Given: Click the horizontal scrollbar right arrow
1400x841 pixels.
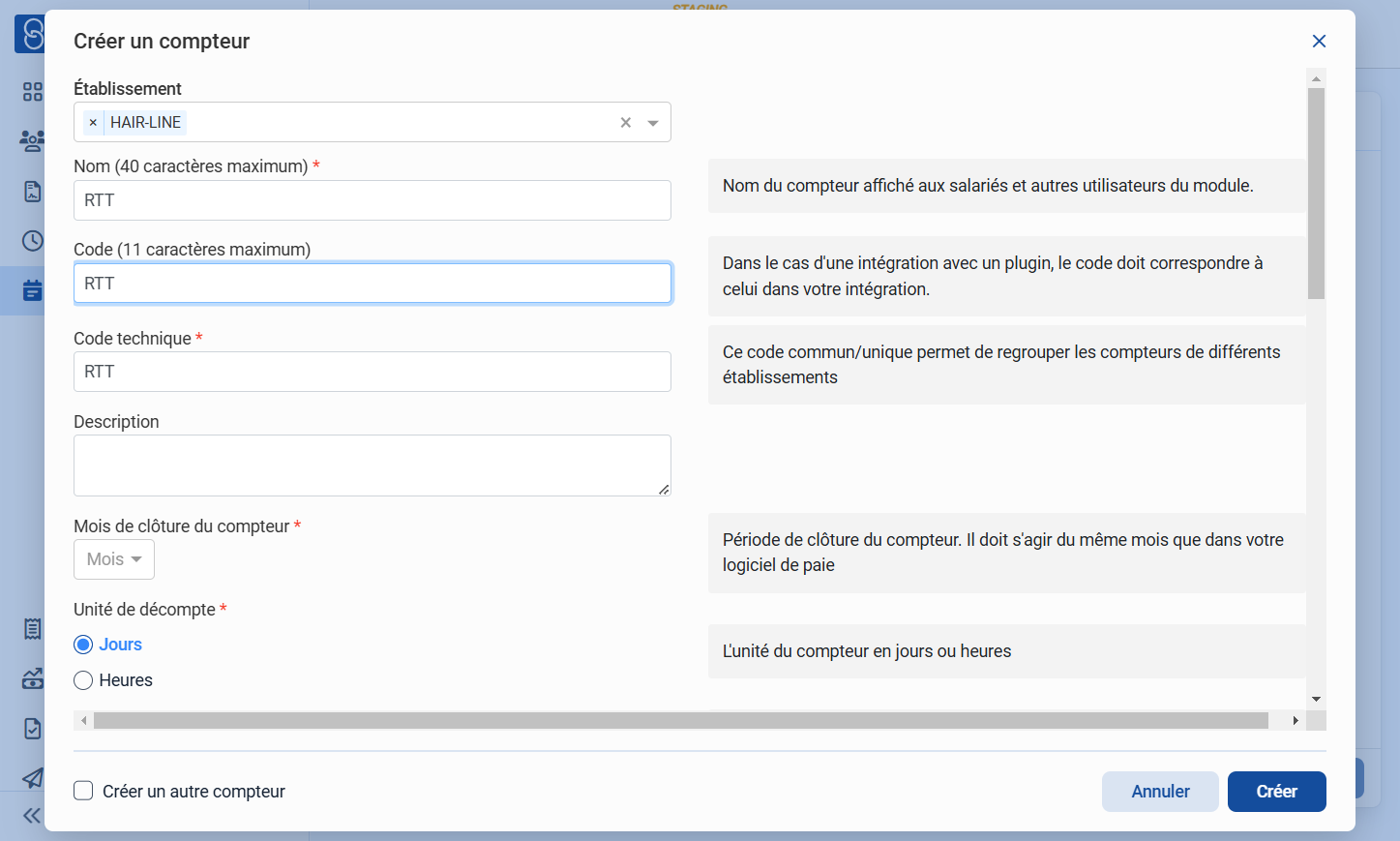Looking at the screenshot, I should tap(1296, 720).
